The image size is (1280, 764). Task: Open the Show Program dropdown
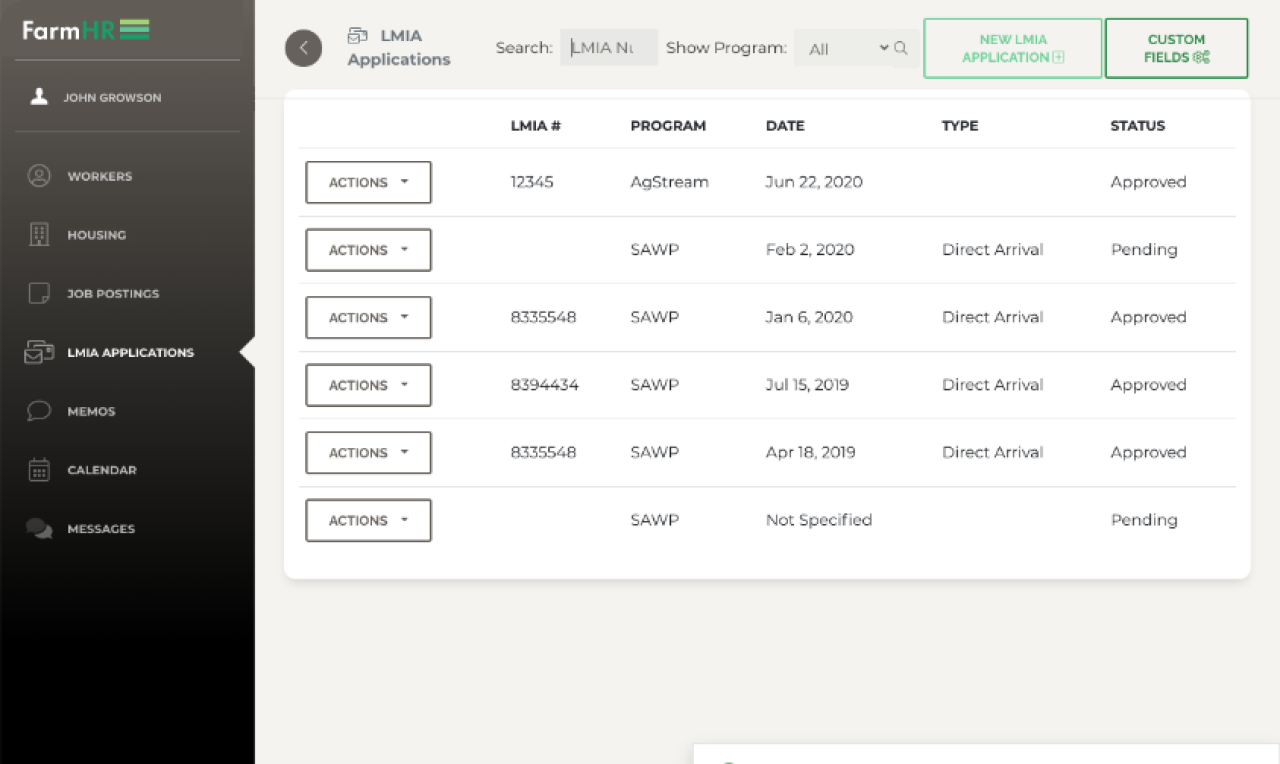[844, 48]
